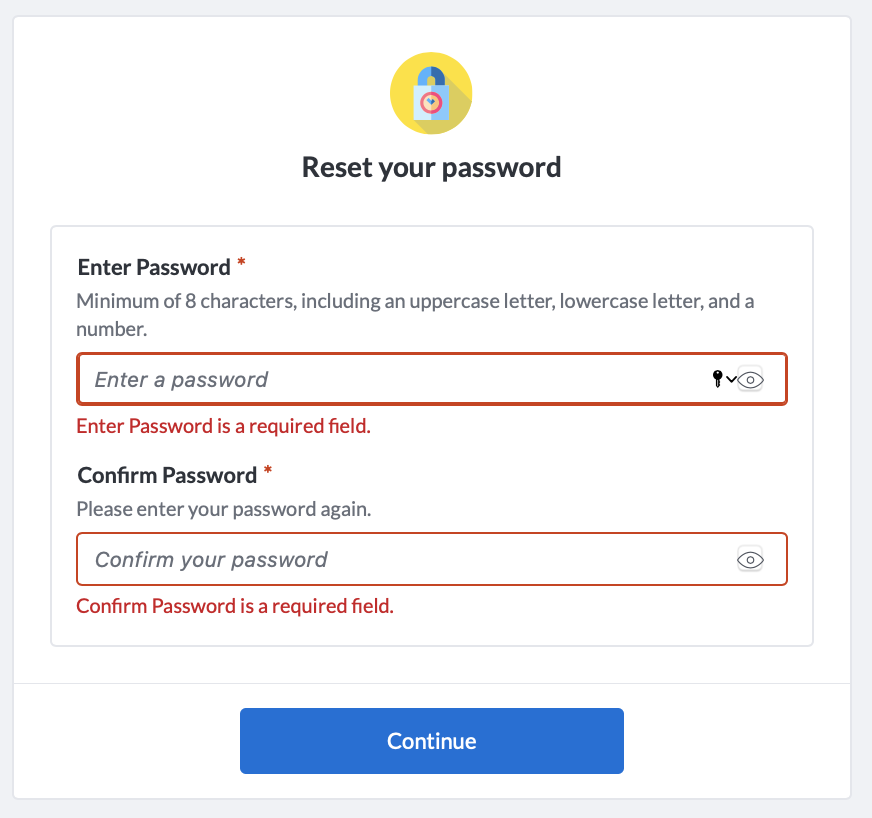Click the padlock icon above the heading
This screenshot has height=818, width=872.
pyautogui.click(x=431, y=93)
